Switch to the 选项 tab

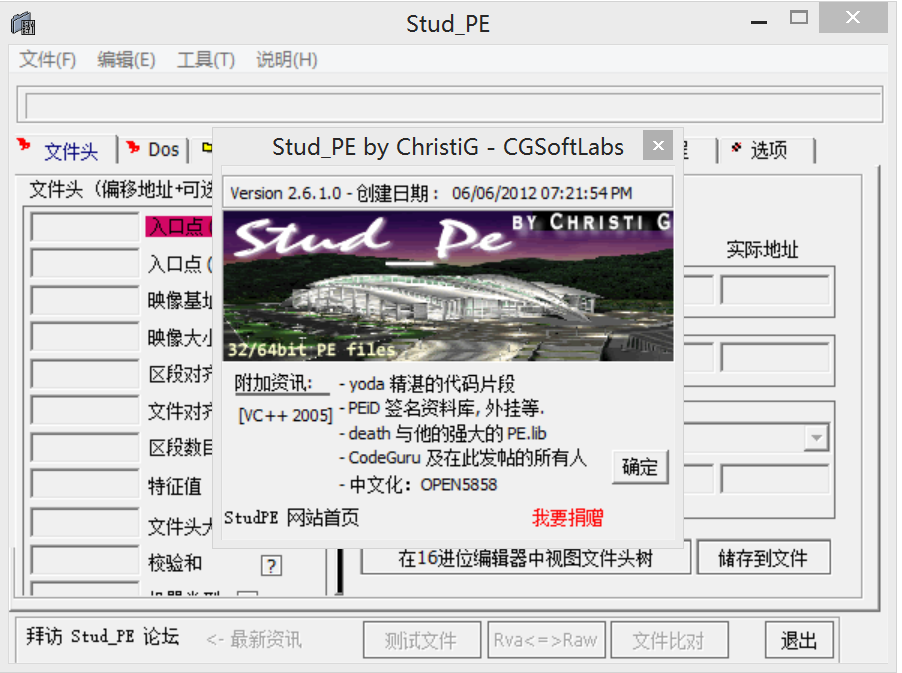click(x=769, y=150)
